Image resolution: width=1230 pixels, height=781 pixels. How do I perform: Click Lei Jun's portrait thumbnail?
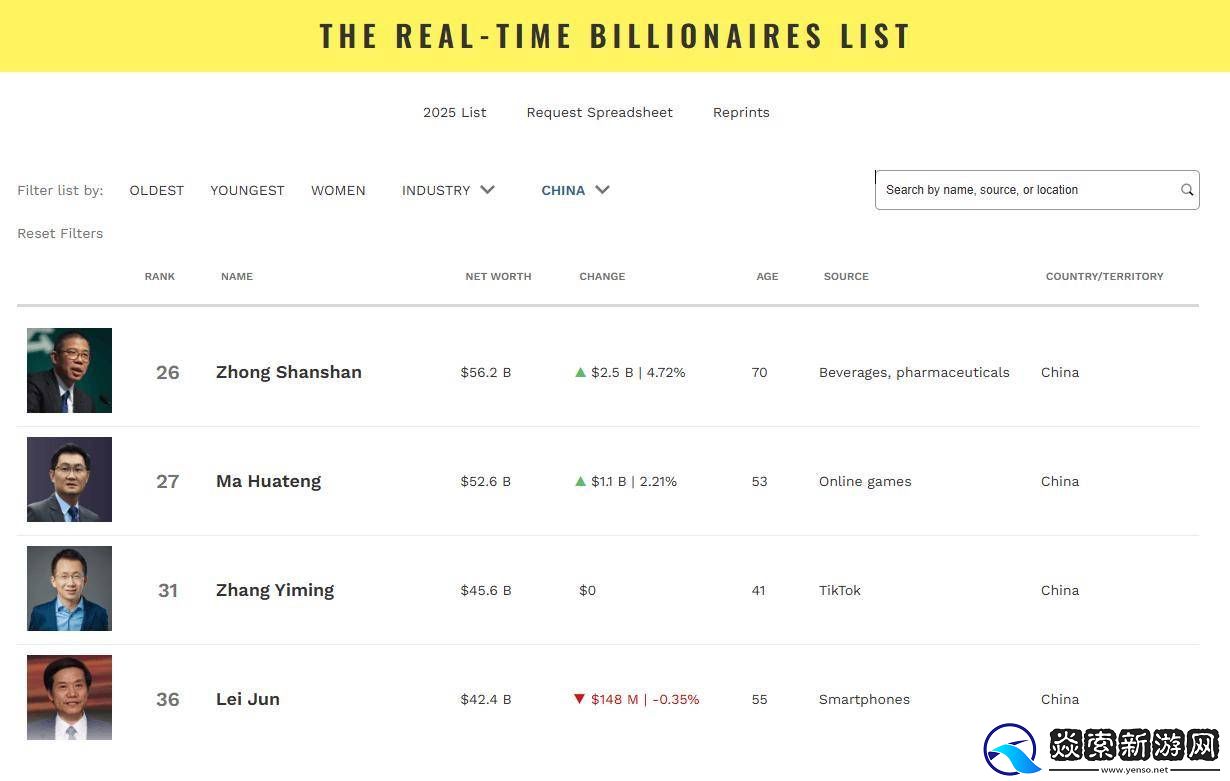coord(69,698)
